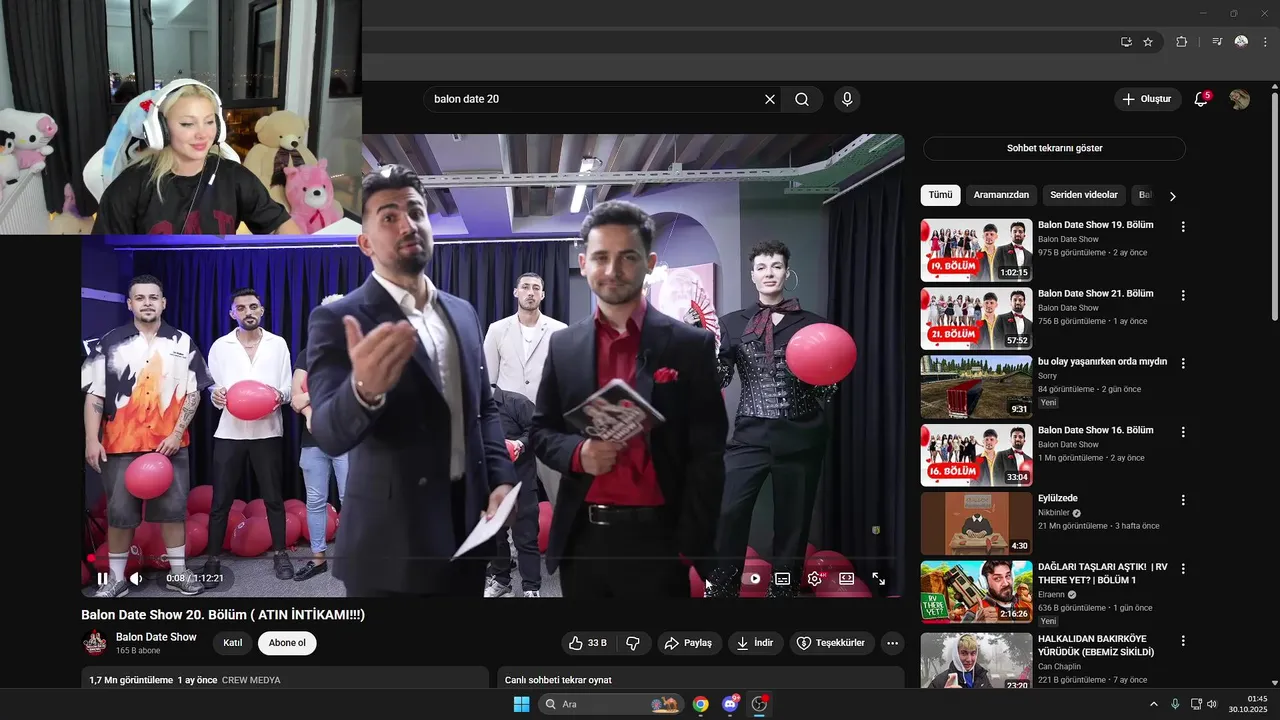Open Balon Date Show 19. Bölüm thumbnail

tap(976, 250)
